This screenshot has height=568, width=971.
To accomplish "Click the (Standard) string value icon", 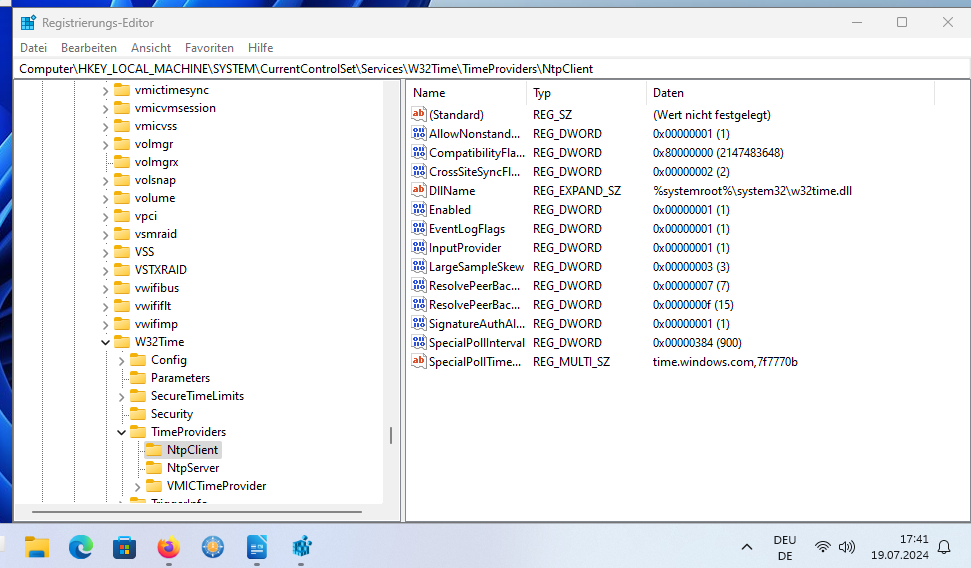I will tap(419, 114).
